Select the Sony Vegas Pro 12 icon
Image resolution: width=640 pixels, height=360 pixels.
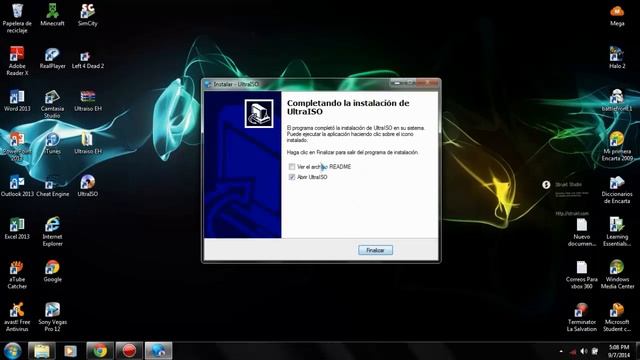click(52, 317)
